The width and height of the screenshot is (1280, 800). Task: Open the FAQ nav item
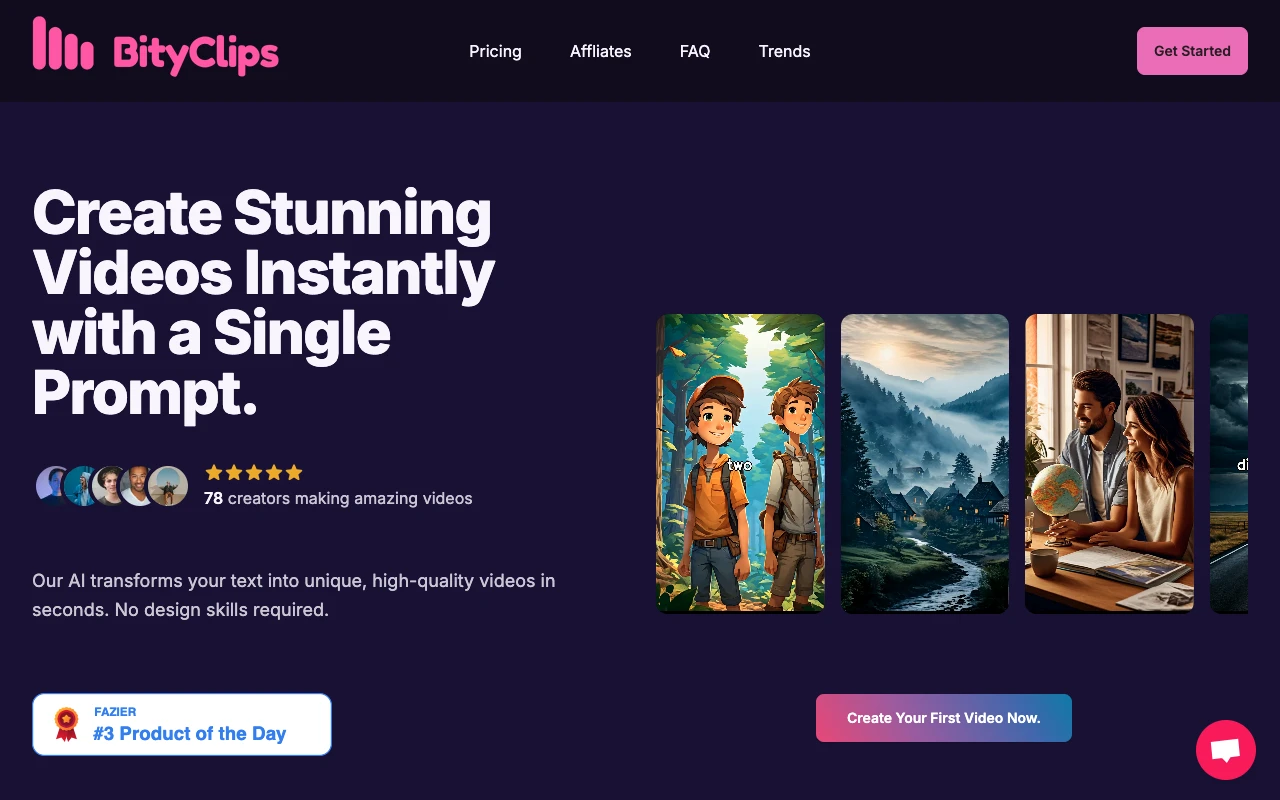coord(695,51)
